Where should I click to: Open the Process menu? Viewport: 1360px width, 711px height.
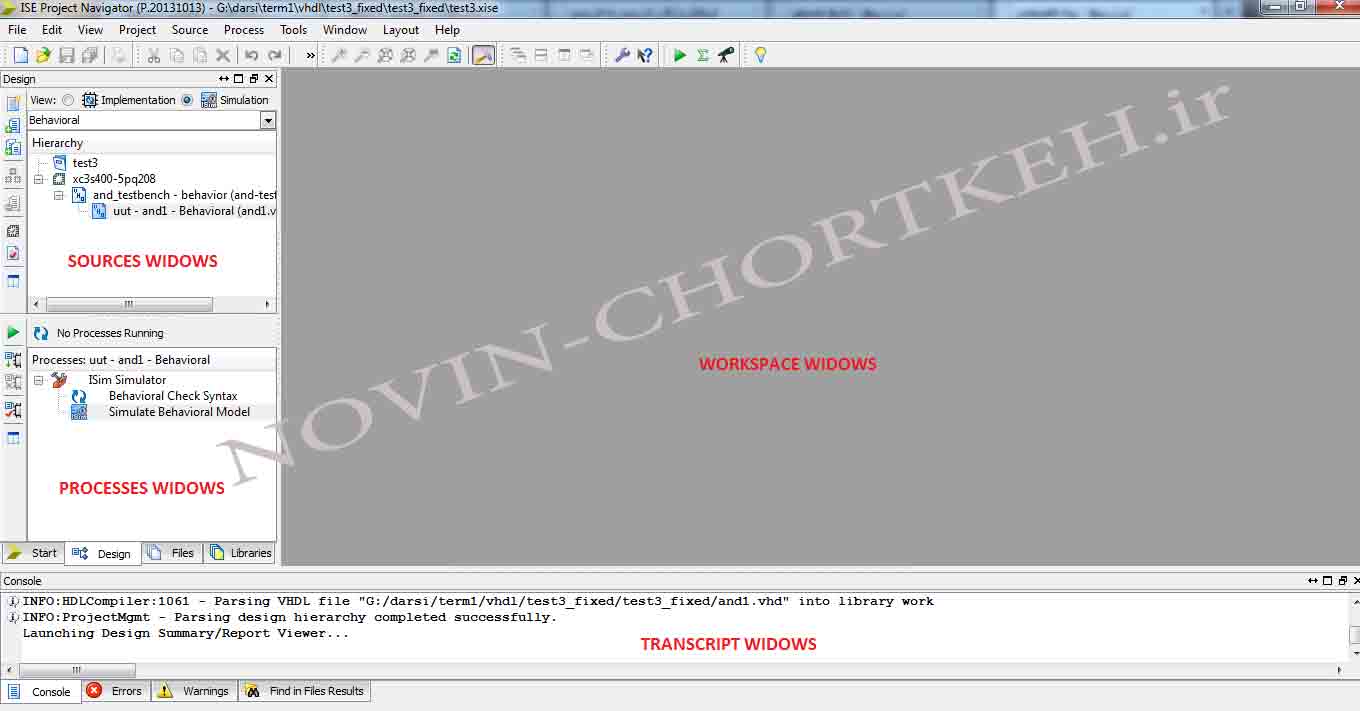click(x=243, y=30)
